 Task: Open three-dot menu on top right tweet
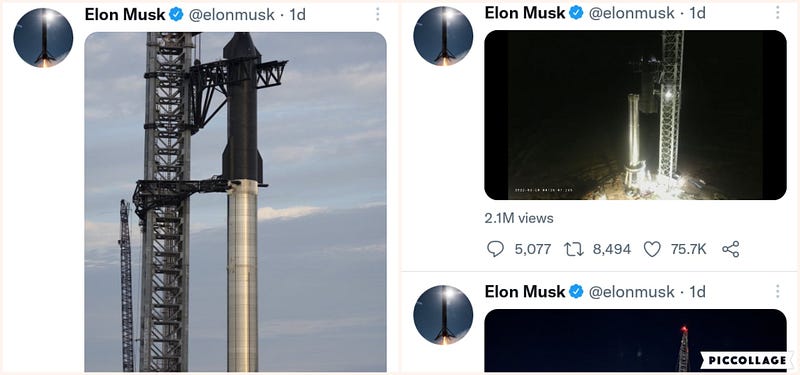(778, 12)
